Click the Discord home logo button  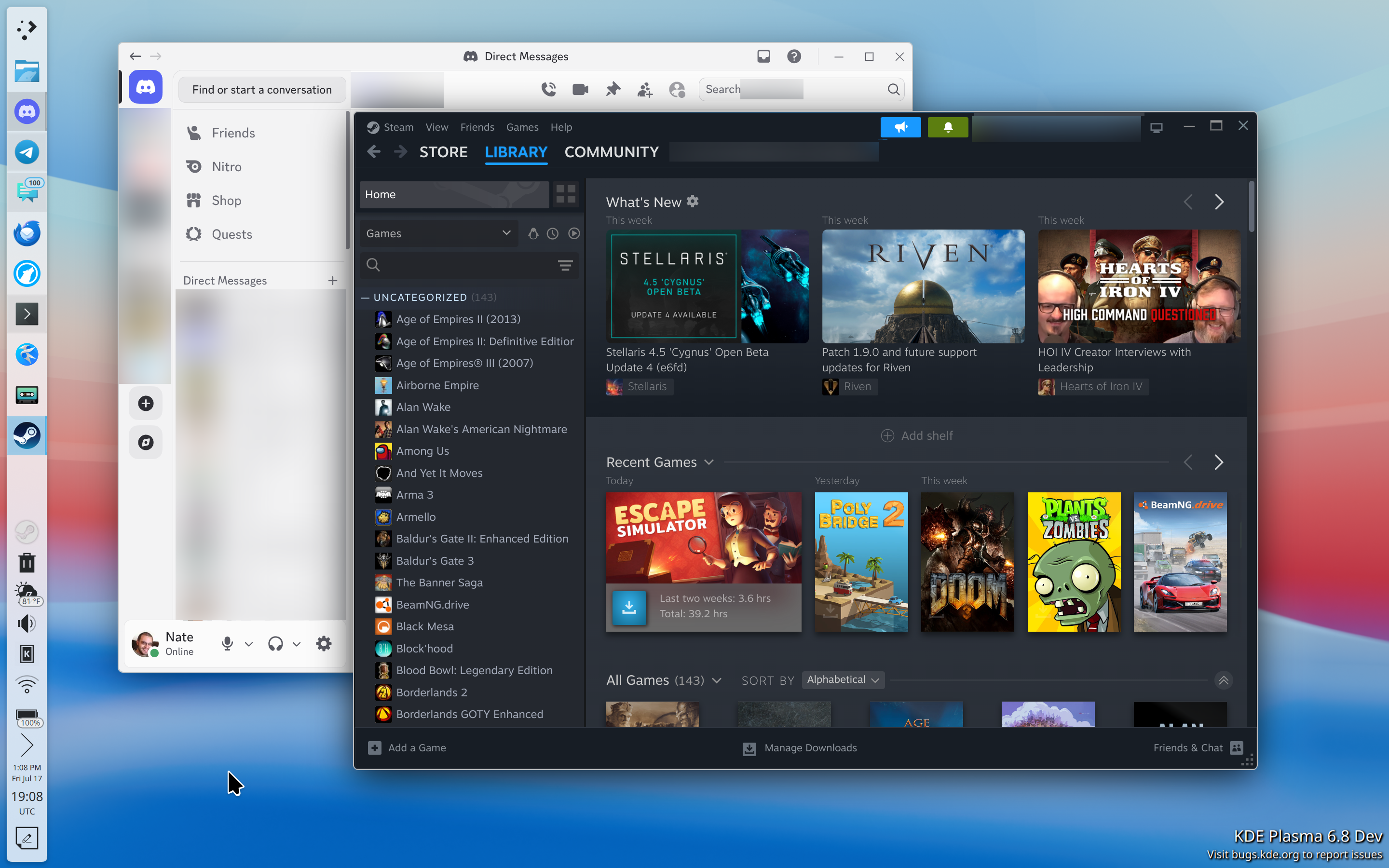click(145, 87)
